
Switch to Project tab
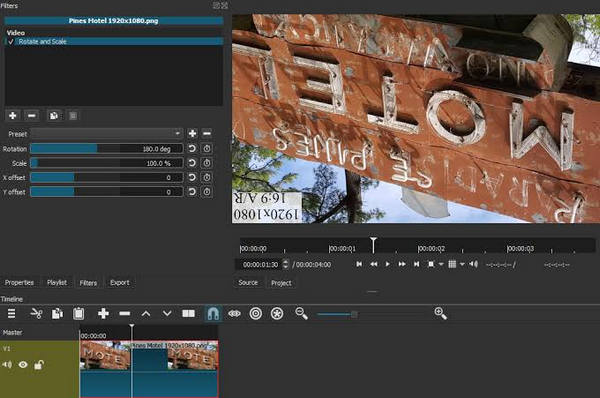[x=281, y=283]
